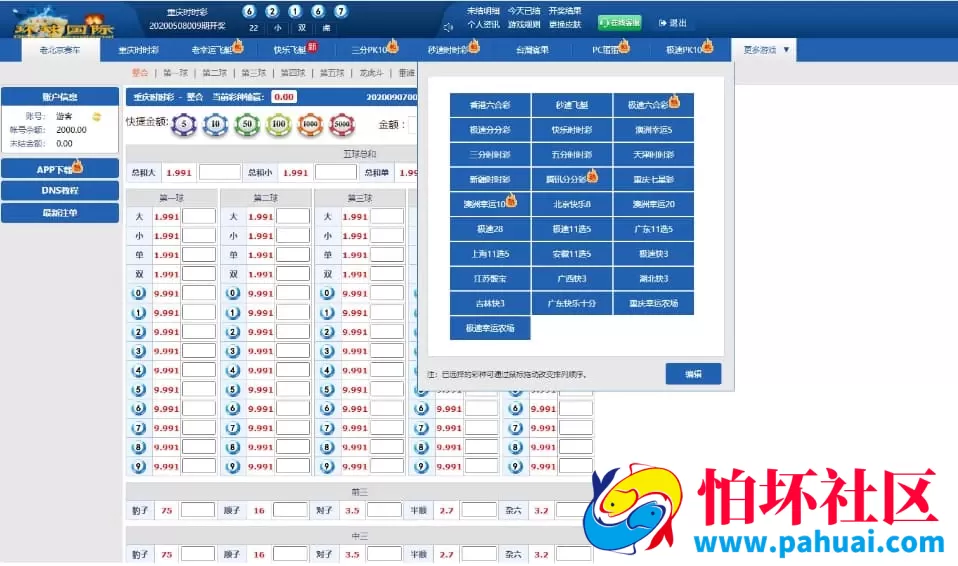Open the 老北京赛车 tab
This screenshot has width=958, height=566.
point(60,50)
